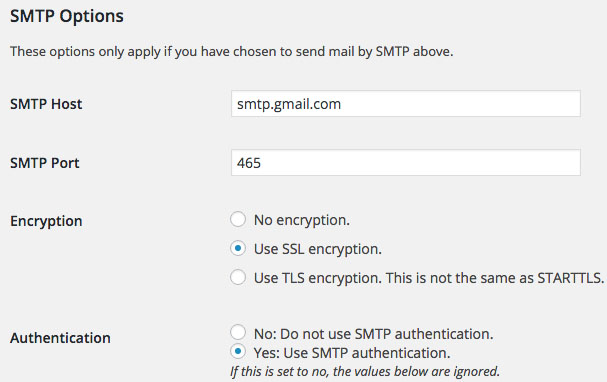Screen dimensions: 607x382
Task: Click the 'Yes: Use SMTP authentication.' label
Action: point(352,353)
